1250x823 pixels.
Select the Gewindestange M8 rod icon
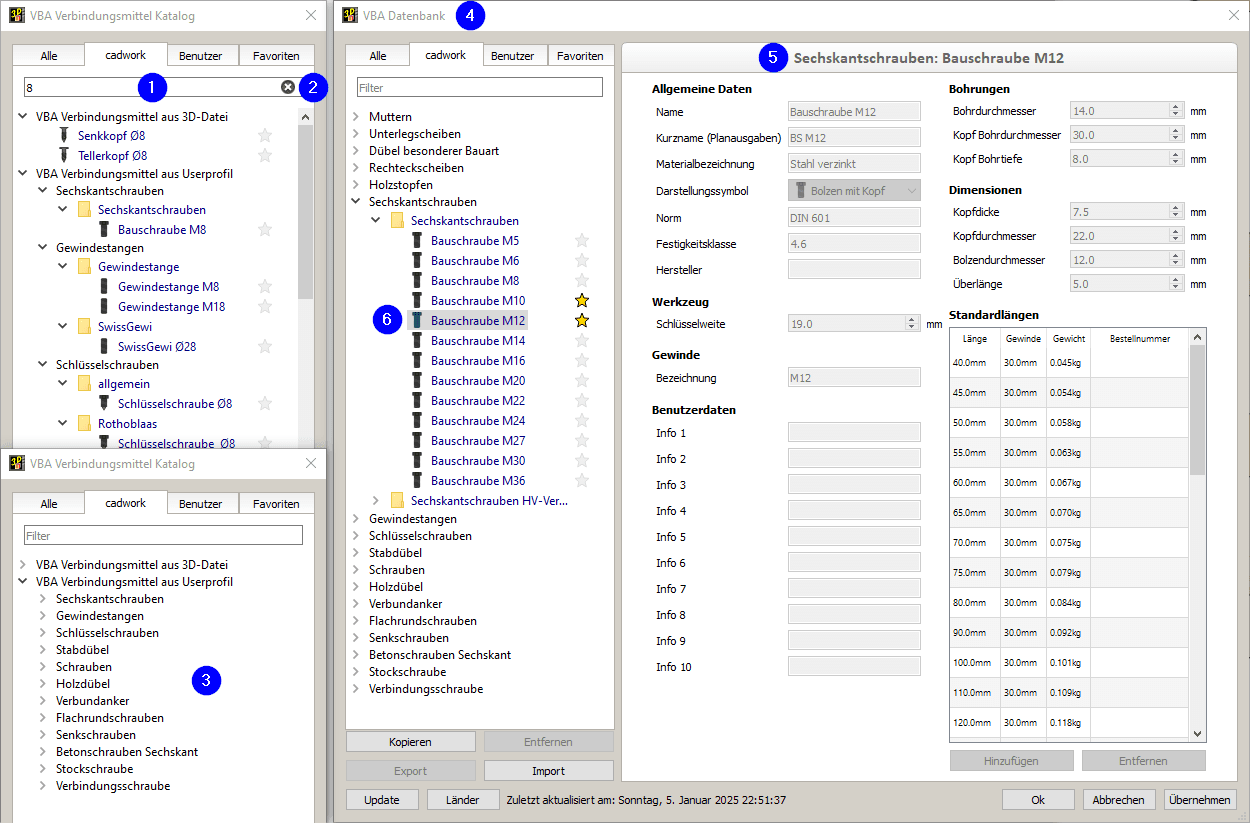(x=105, y=286)
